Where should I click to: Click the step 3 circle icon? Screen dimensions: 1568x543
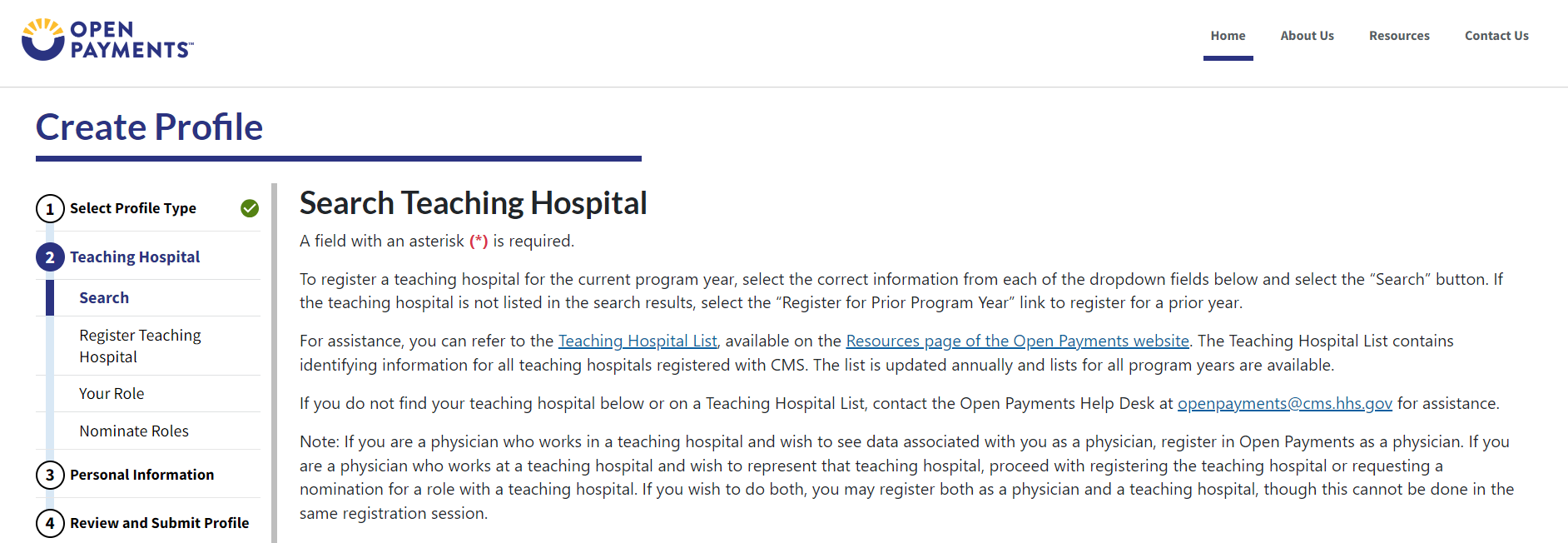pos(50,475)
